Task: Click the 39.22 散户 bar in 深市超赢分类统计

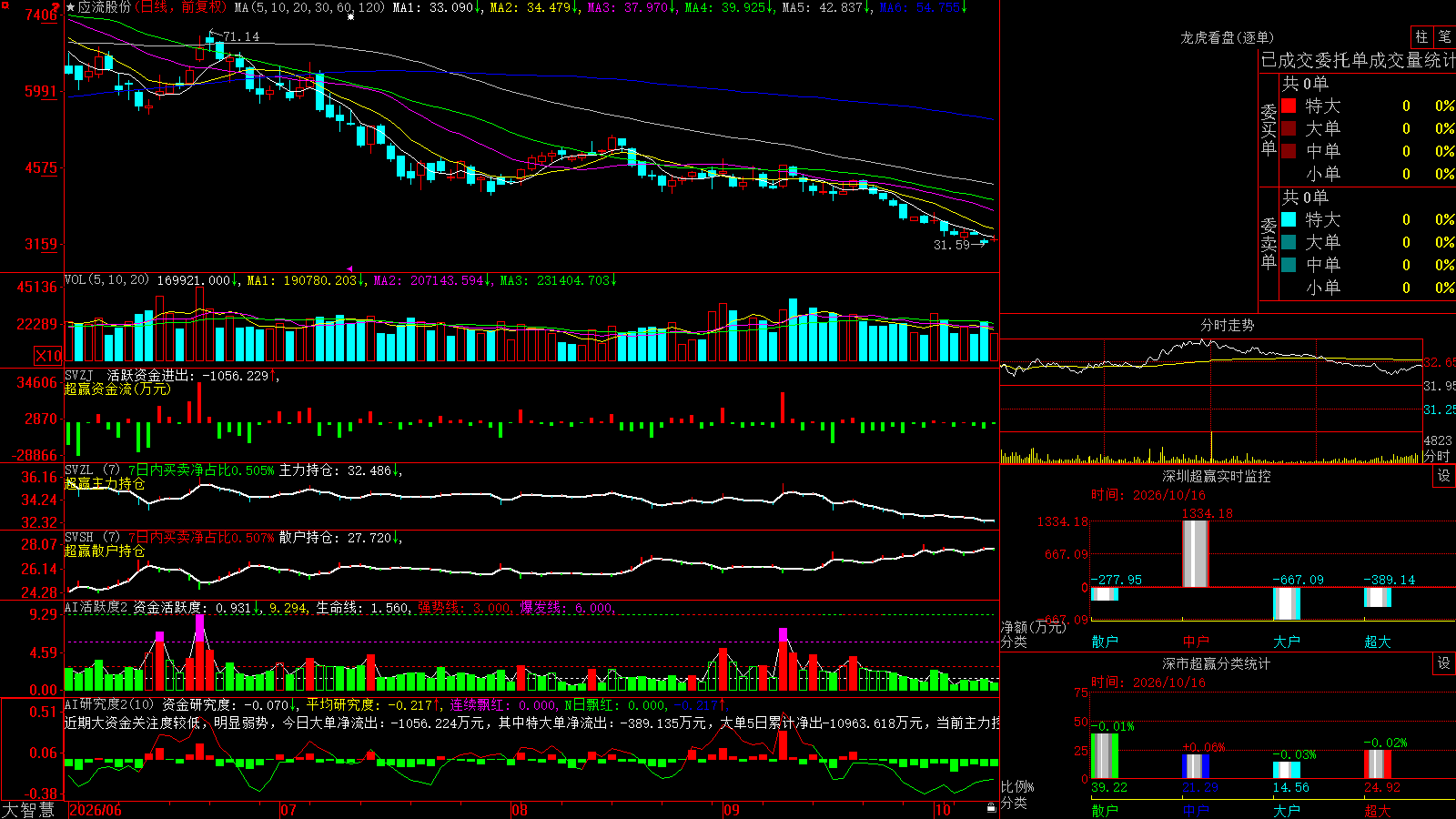Action: 1105,756
